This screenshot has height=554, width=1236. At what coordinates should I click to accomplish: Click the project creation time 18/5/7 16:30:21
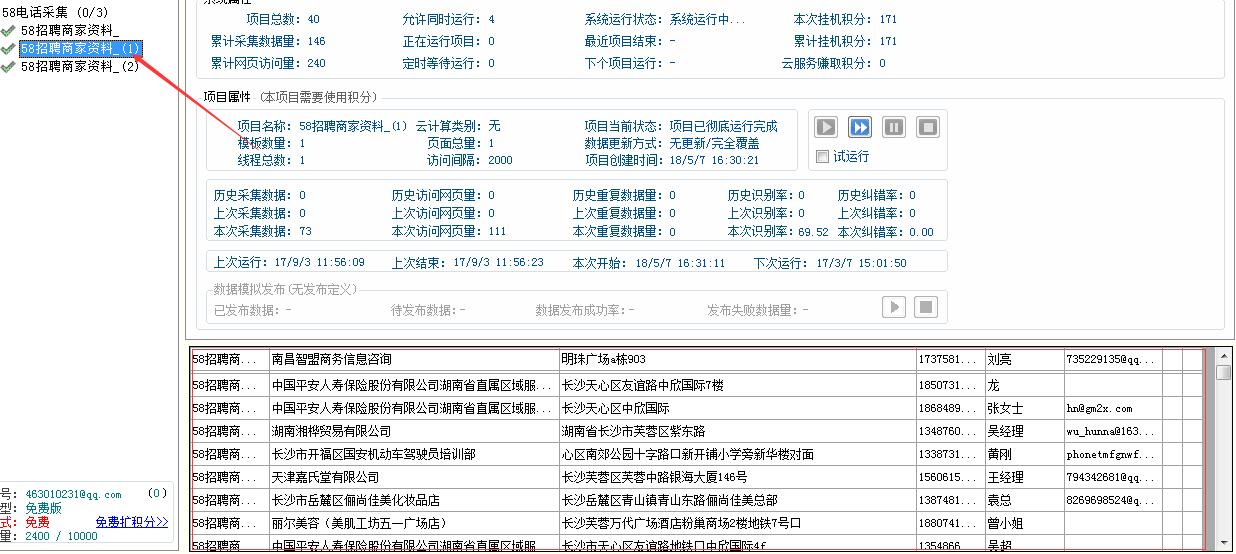coord(714,160)
